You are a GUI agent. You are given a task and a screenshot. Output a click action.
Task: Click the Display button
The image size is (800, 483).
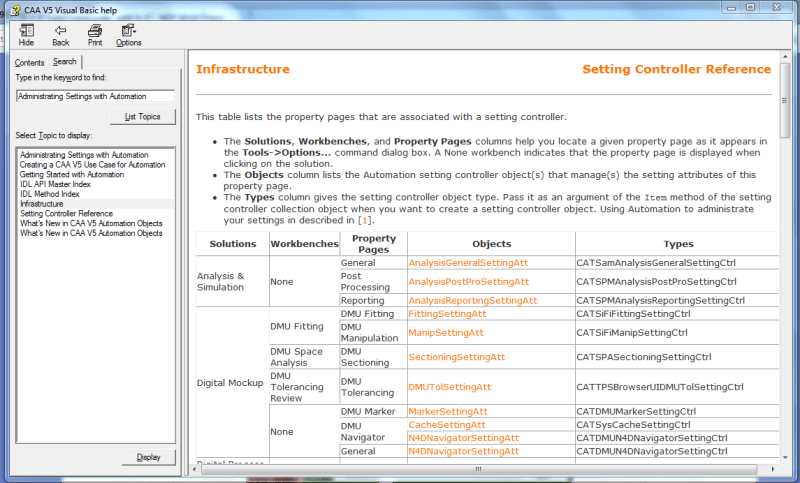pyautogui.click(x=148, y=457)
